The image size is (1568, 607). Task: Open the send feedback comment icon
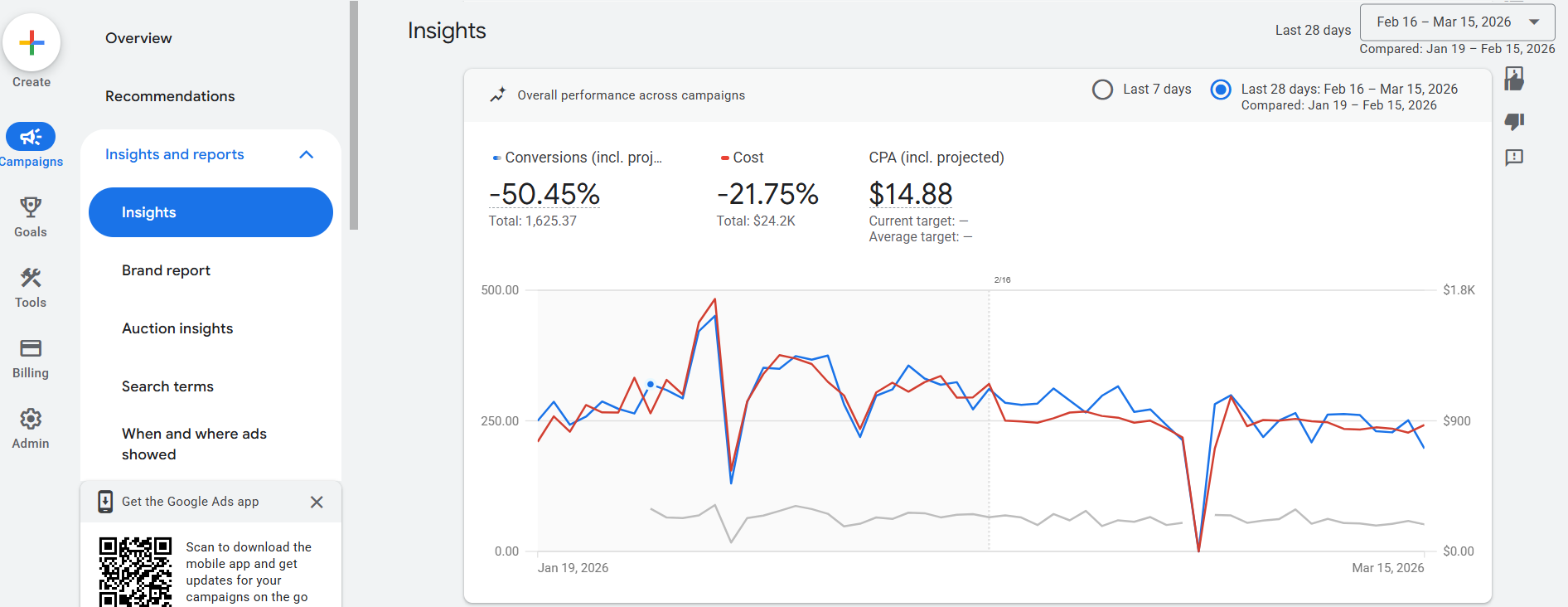pyautogui.click(x=1514, y=158)
